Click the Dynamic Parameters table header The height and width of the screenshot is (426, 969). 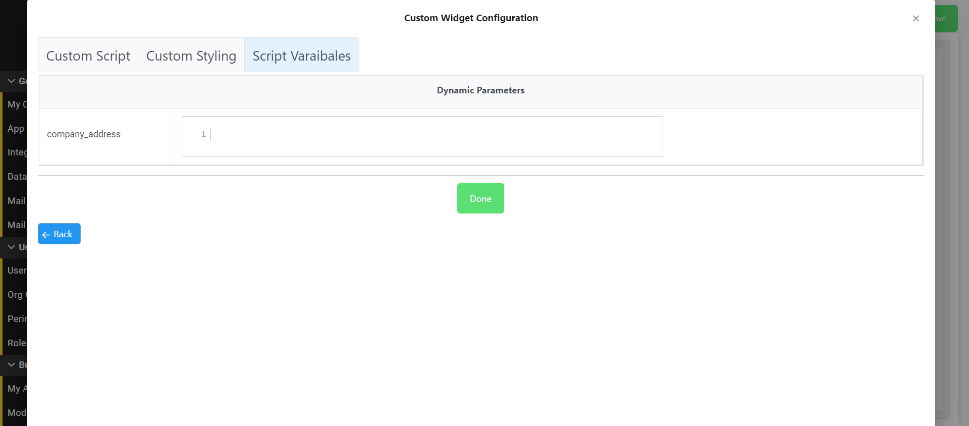[480, 90]
